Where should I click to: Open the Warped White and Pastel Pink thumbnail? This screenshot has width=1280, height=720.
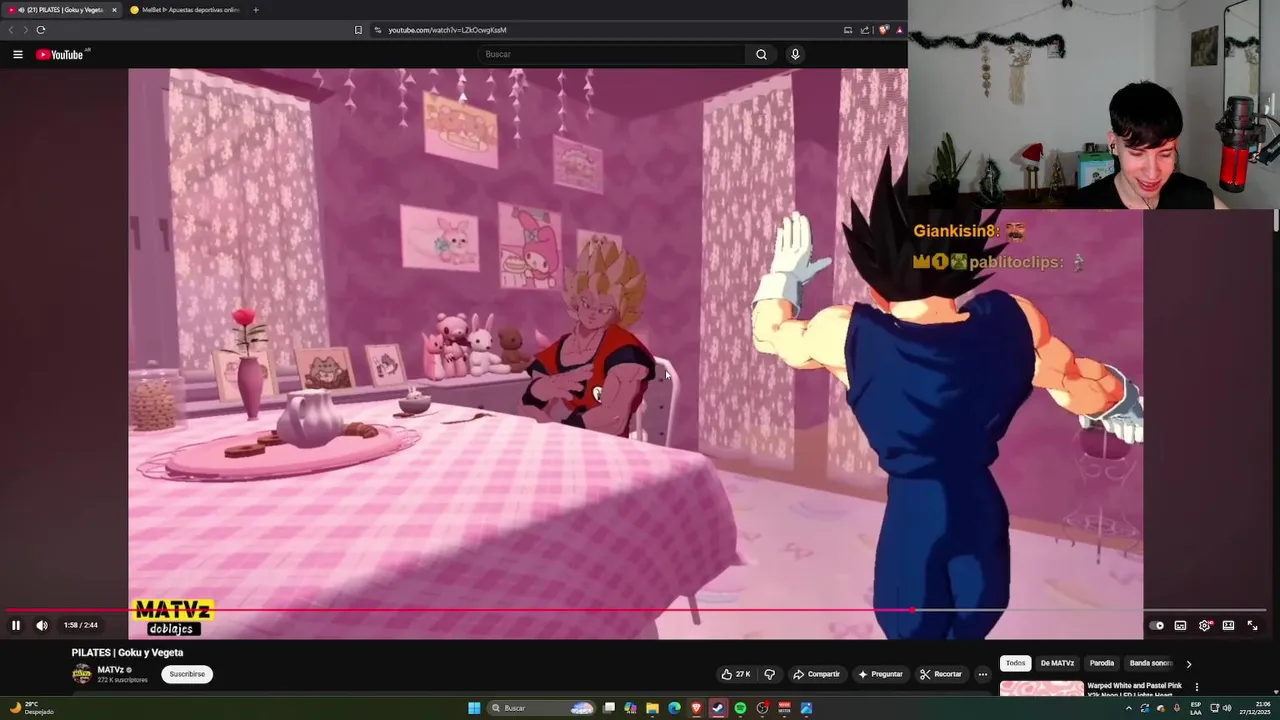coord(1041,688)
